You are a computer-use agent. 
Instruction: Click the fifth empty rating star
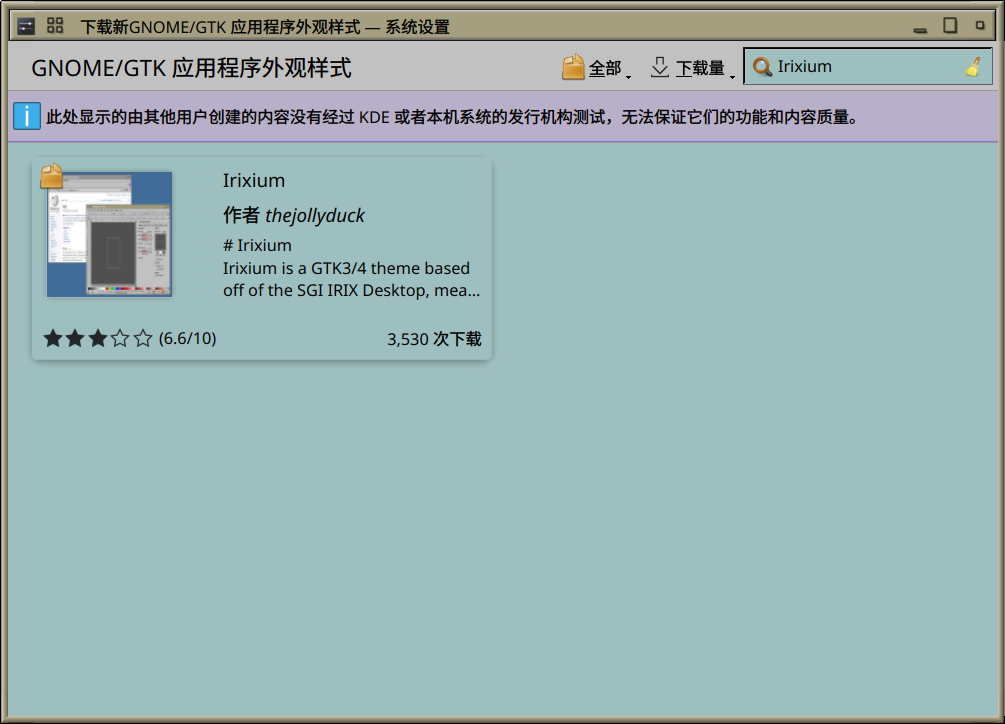[142, 338]
